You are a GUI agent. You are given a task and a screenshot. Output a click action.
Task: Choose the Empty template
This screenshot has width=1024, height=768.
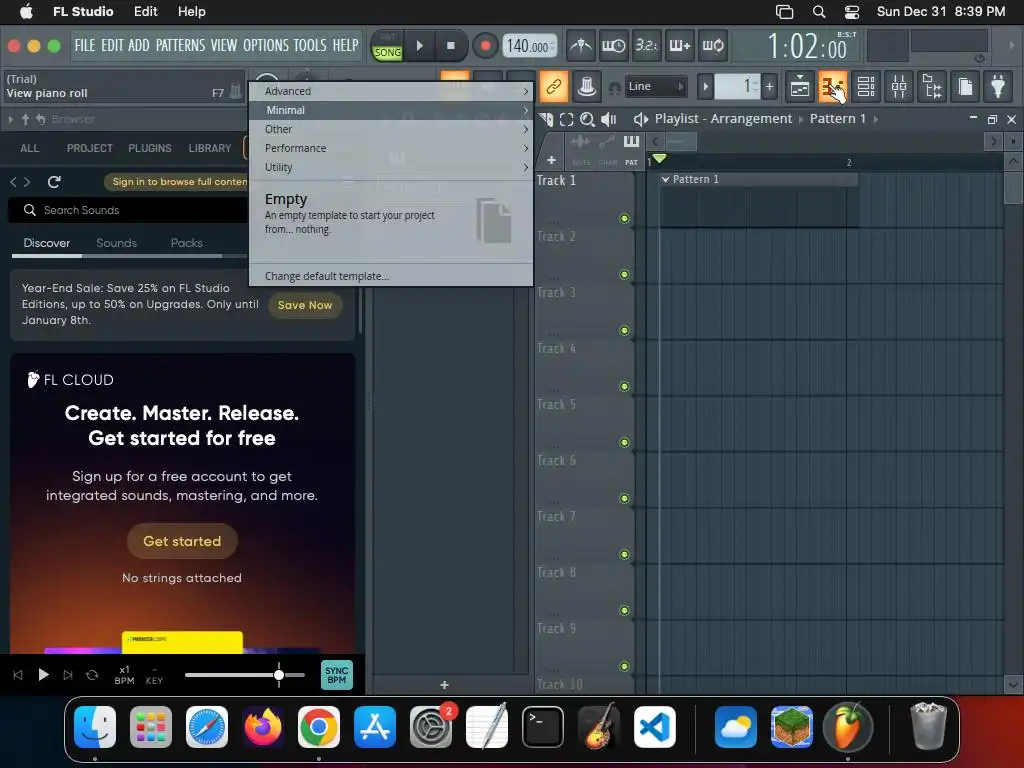[x=391, y=221]
